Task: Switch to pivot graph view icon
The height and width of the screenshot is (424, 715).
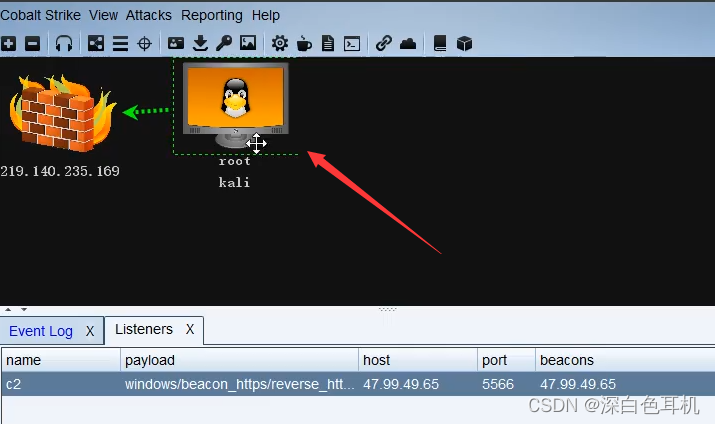Action: [x=96, y=44]
